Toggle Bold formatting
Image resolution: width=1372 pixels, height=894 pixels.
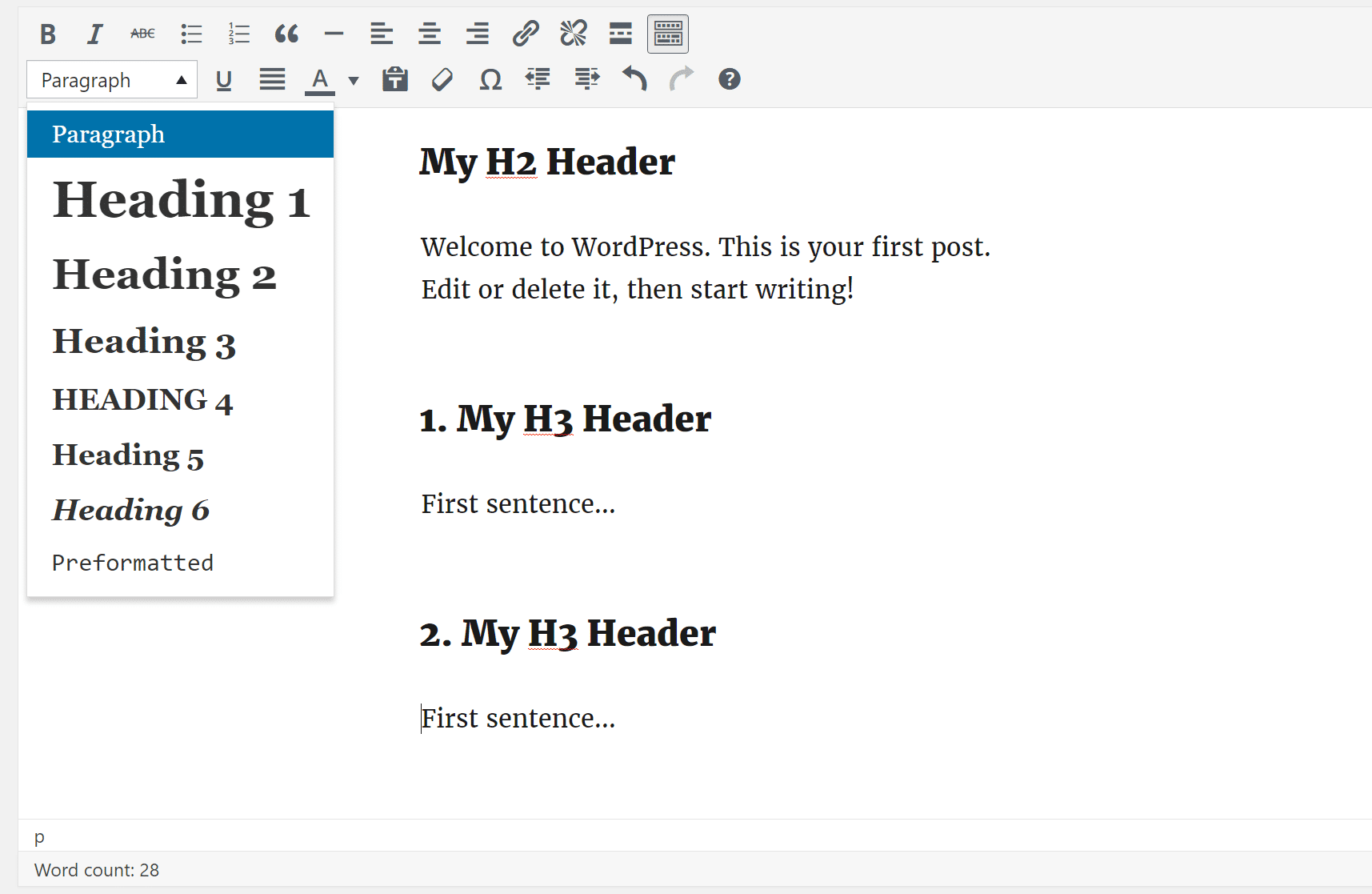pyautogui.click(x=48, y=34)
